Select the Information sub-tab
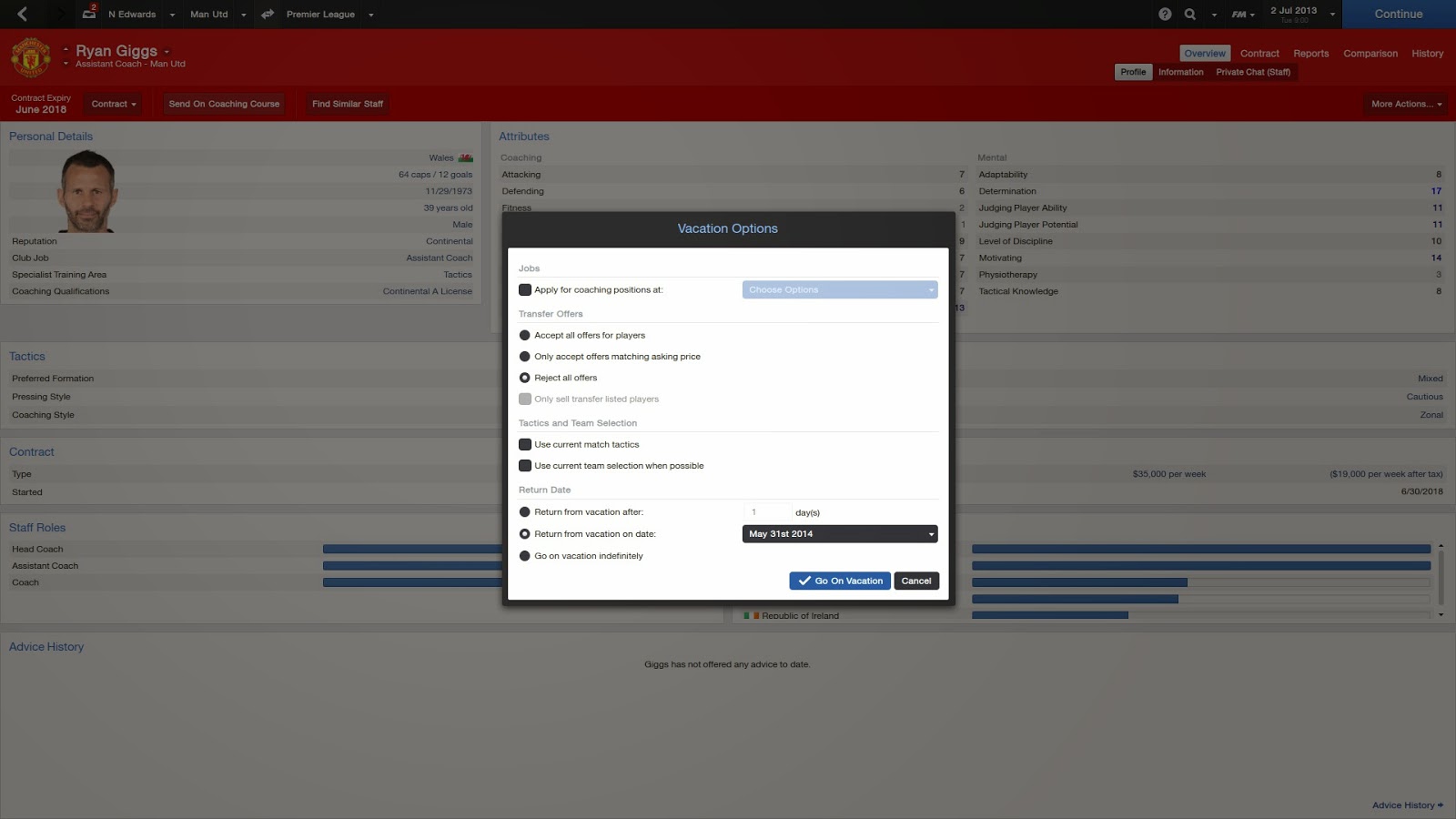The height and width of the screenshot is (819, 1456). (1181, 73)
